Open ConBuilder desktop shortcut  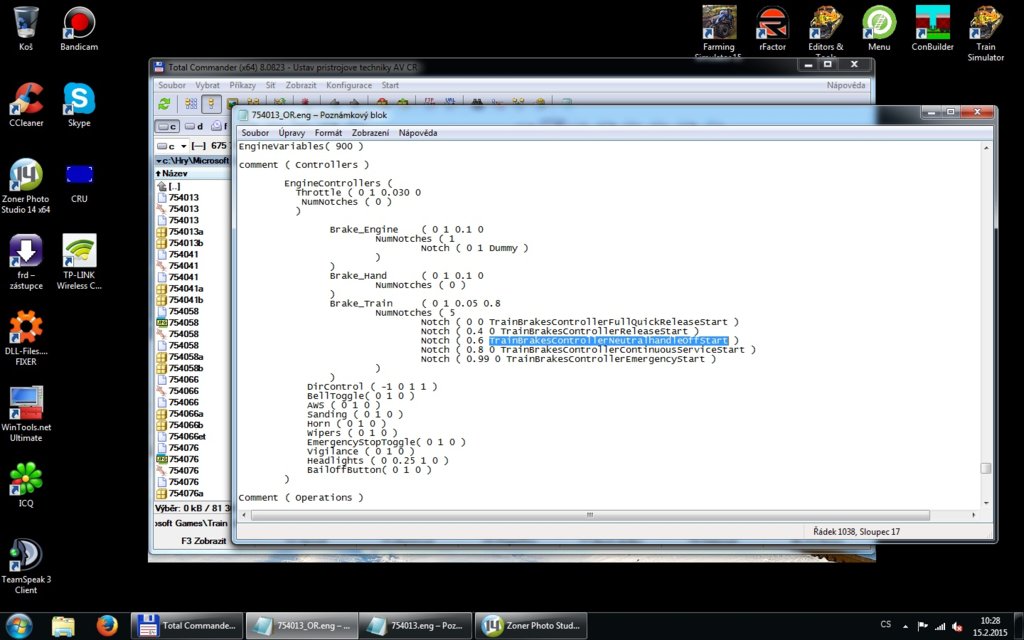tap(932, 28)
